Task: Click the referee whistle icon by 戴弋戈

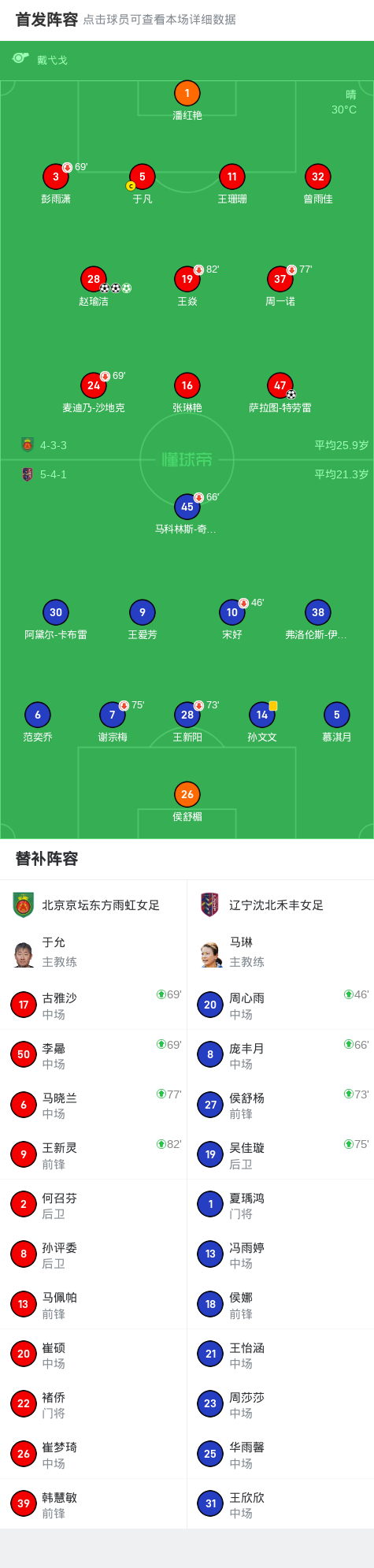Action: 20,59
